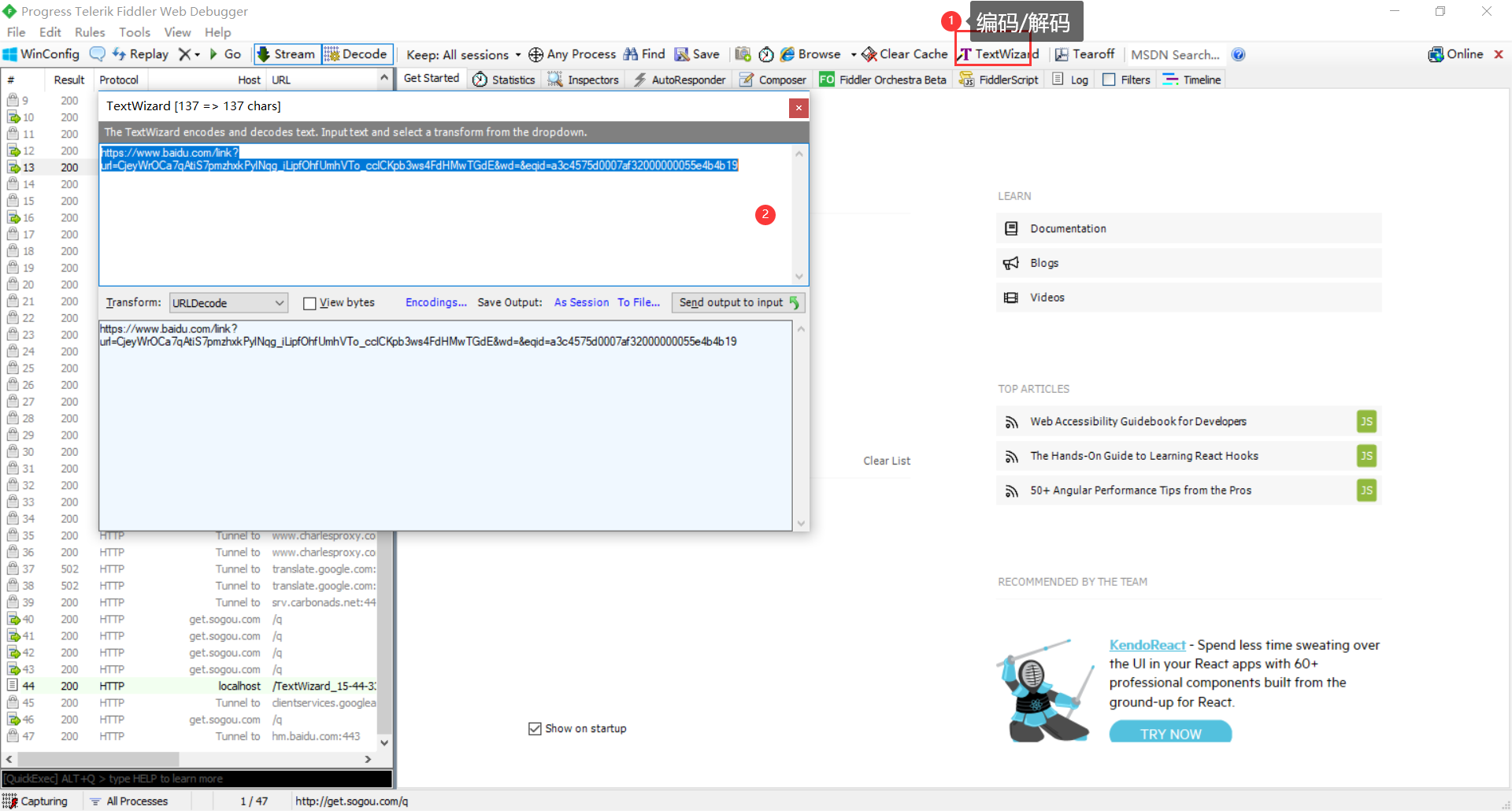Switch to the Composer tab

(773, 80)
